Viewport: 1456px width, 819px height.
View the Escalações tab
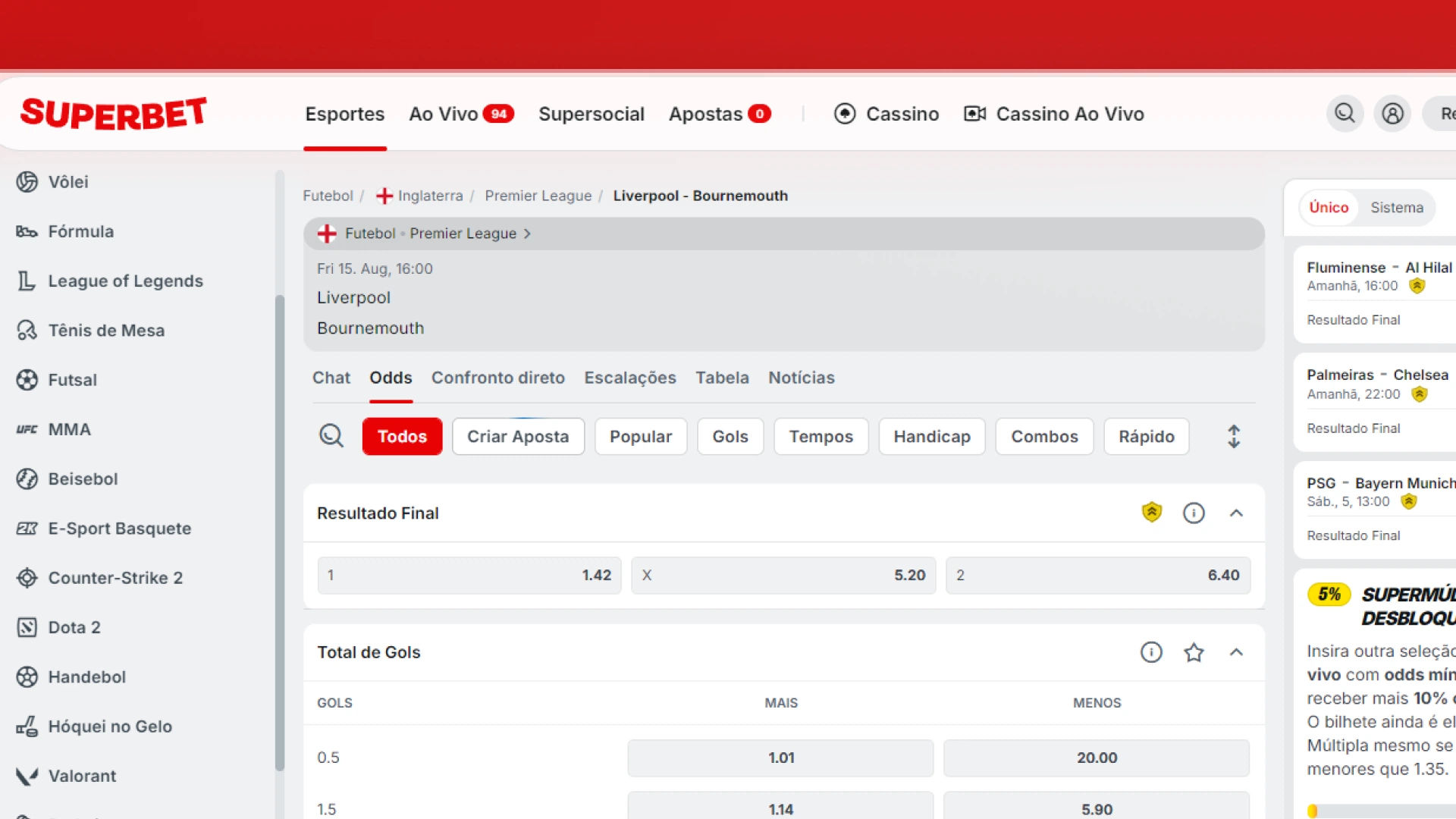[x=630, y=378]
